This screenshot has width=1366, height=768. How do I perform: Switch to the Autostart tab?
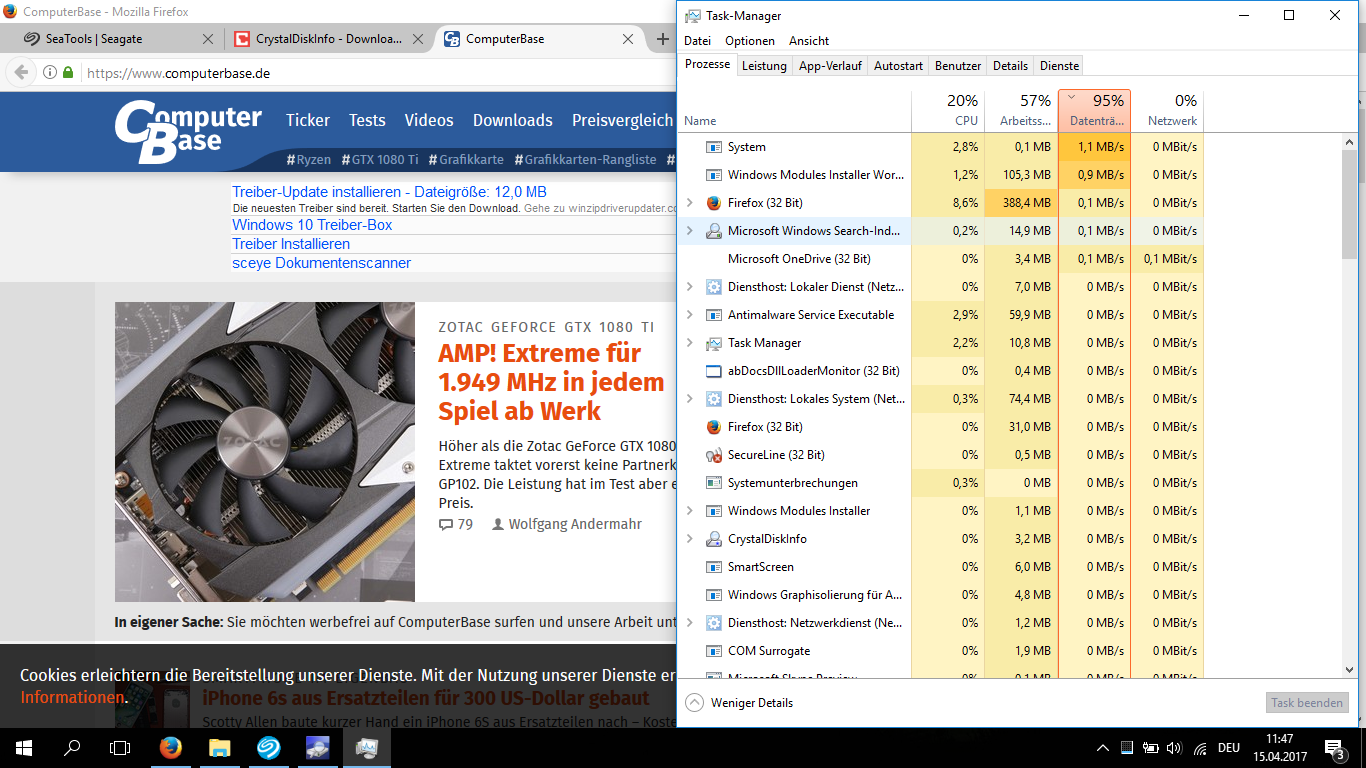click(898, 66)
